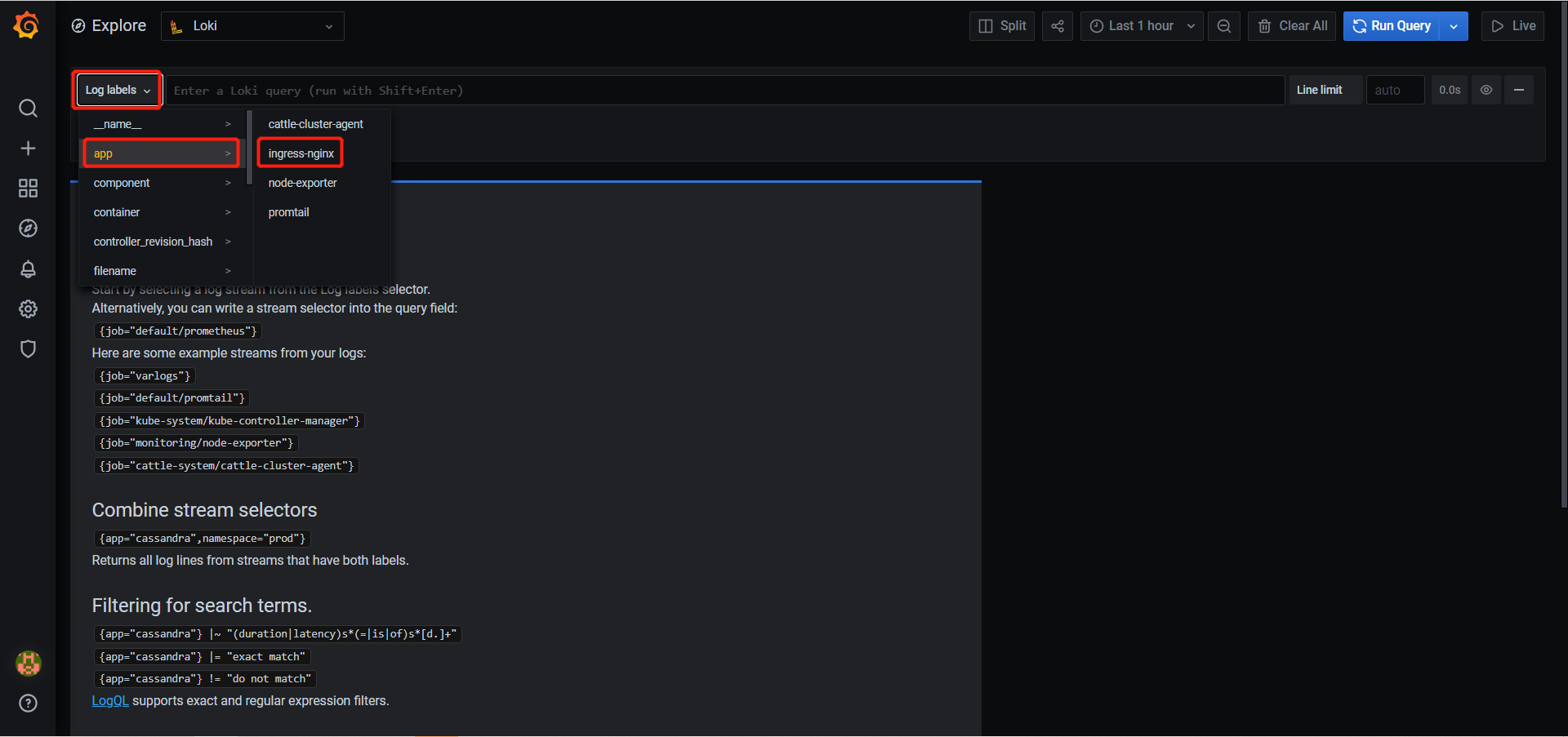The image size is (1568, 737).
Task: Expand the controller_revision_hash label submenu
Action: click(163, 242)
